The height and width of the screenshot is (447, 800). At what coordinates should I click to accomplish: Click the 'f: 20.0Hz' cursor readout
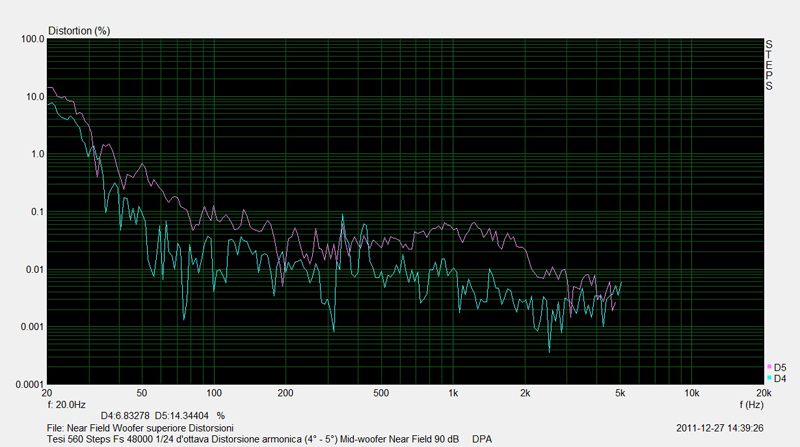66,405
